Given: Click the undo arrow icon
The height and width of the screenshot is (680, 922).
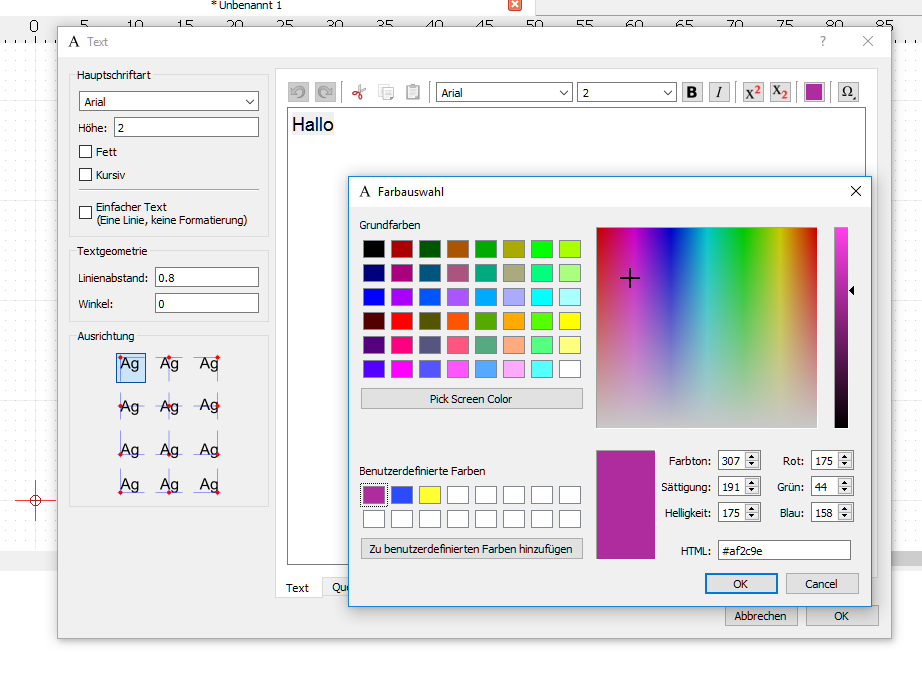Looking at the screenshot, I should click(298, 92).
